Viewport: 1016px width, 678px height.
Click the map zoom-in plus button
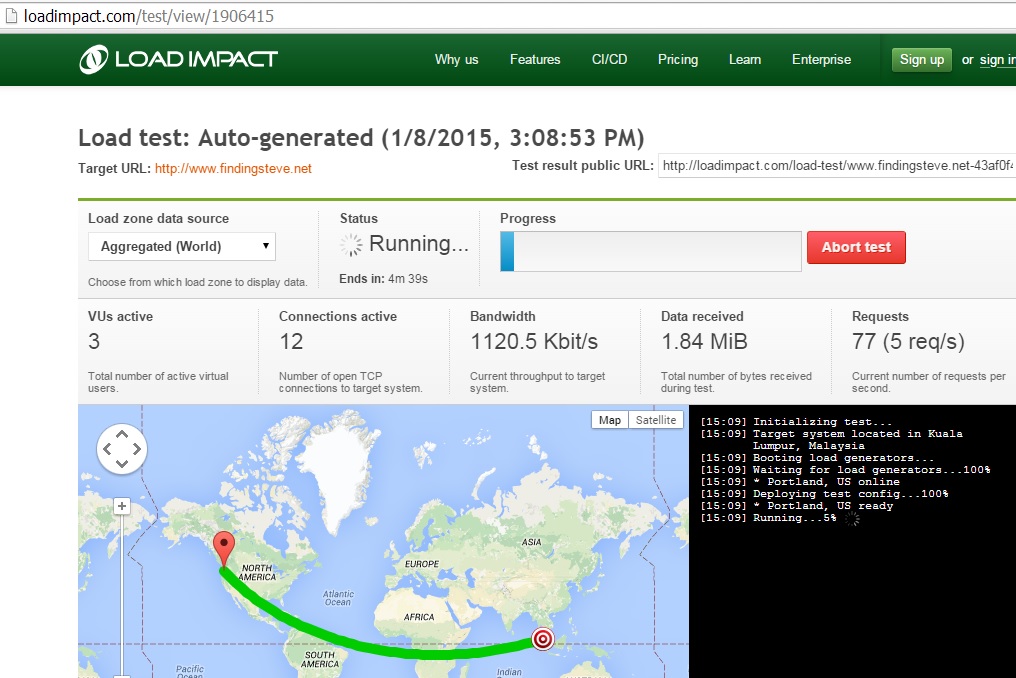(x=122, y=506)
